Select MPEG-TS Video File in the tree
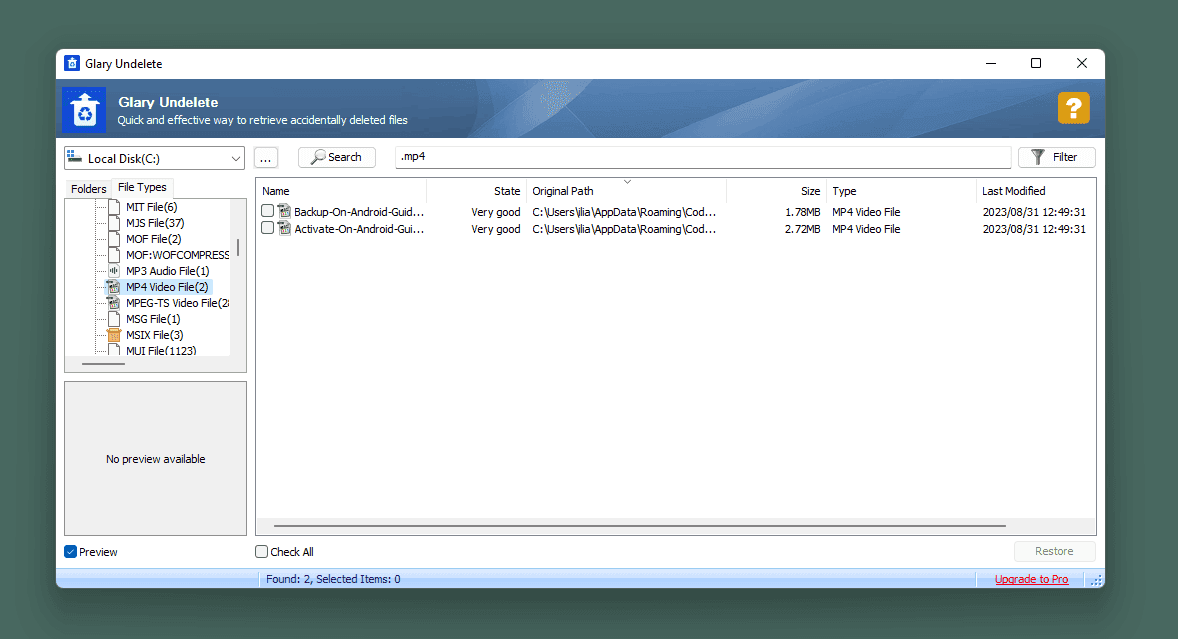 click(177, 303)
